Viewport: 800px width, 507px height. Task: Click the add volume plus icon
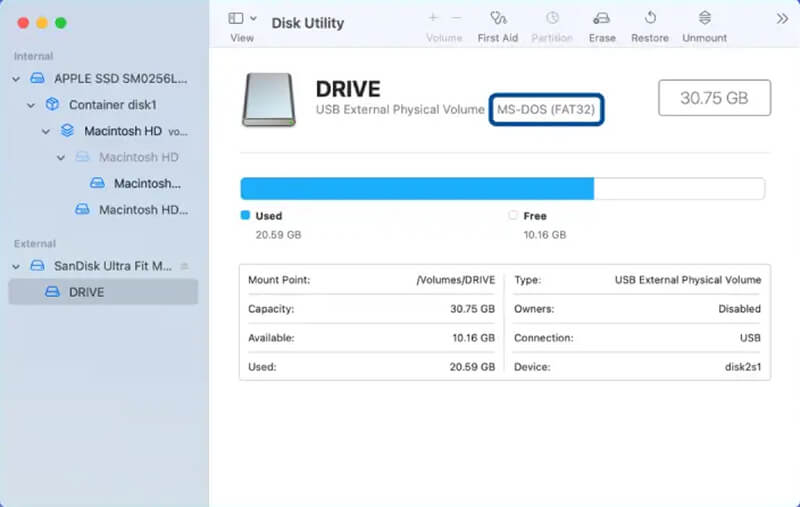click(433, 18)
